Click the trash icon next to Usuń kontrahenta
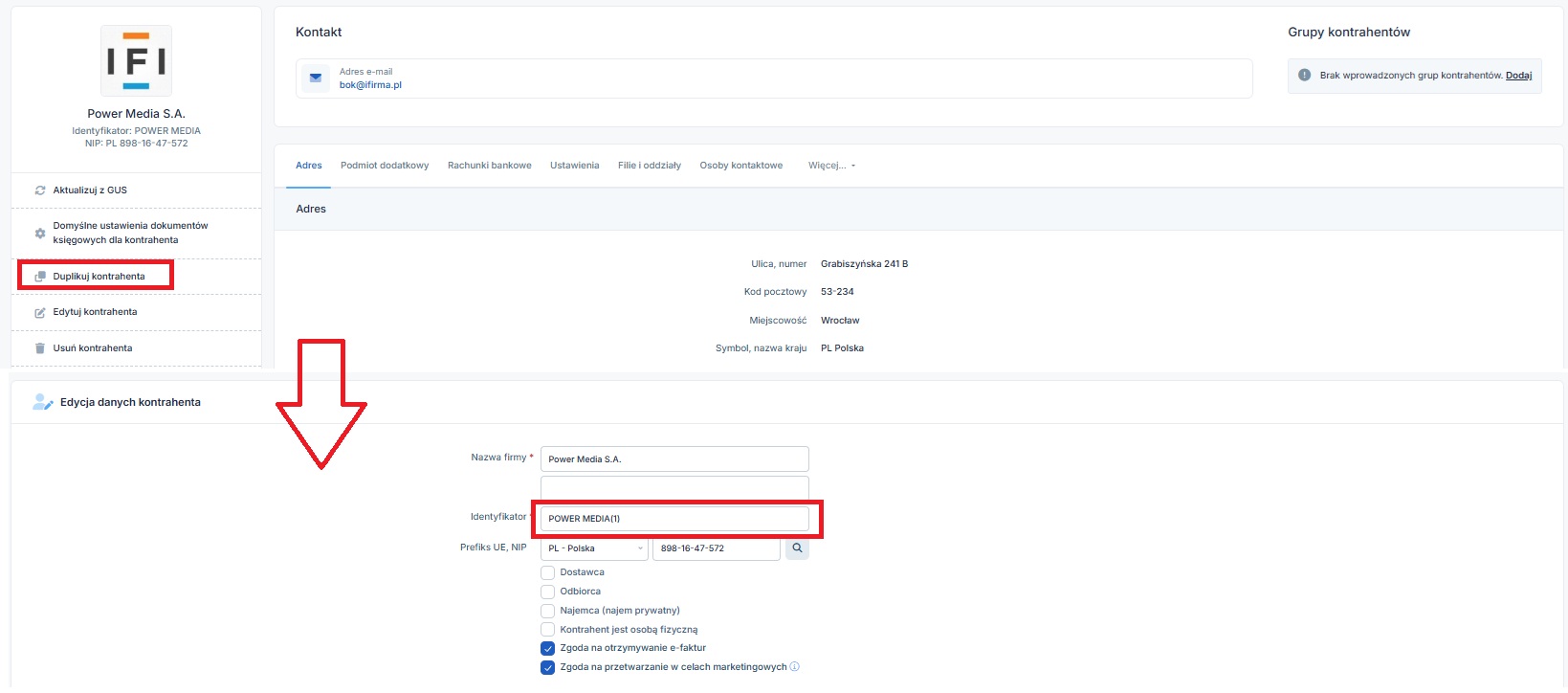Image resolution: width=1568 pixels, height=693 pixels. [40, 348]
